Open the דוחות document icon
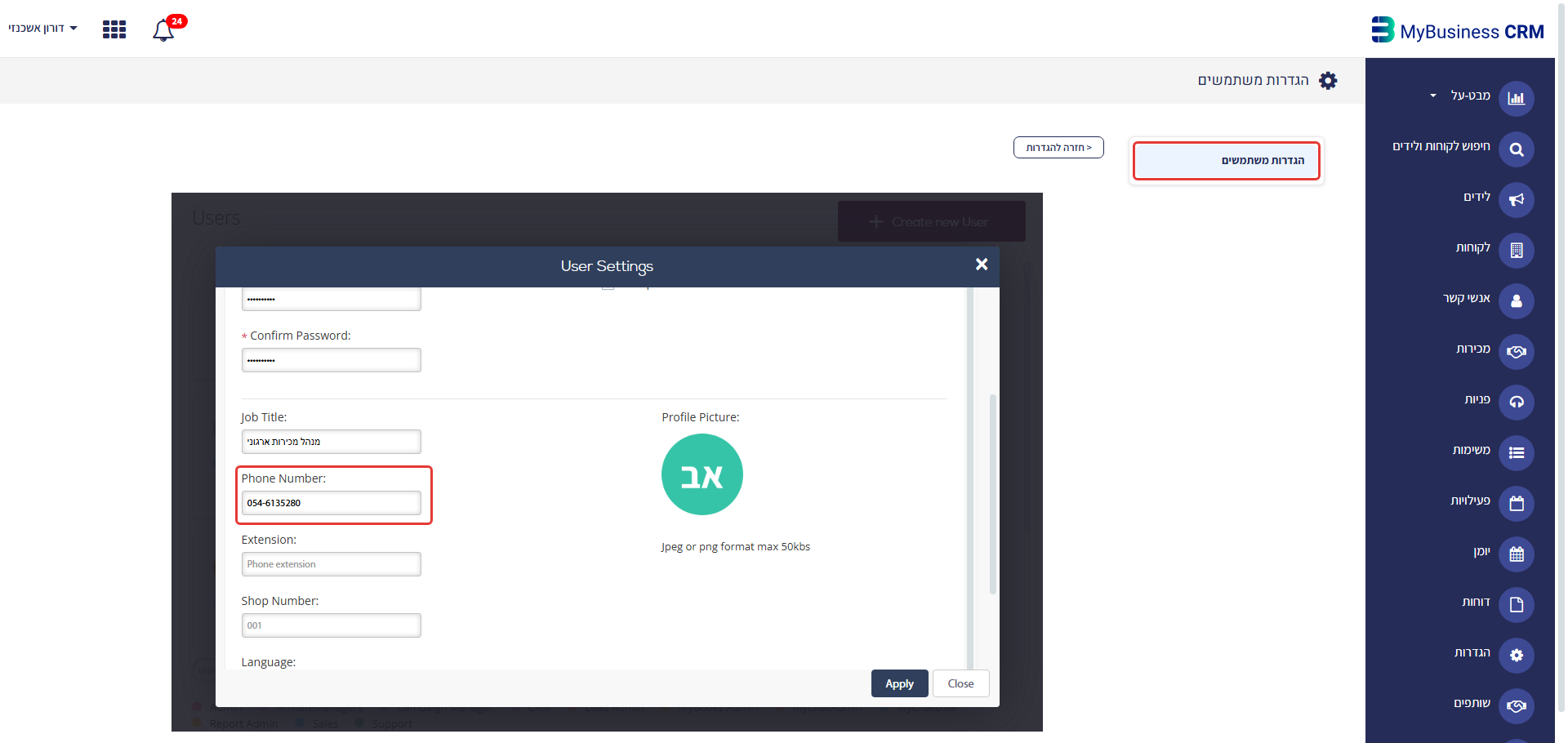 1517,605
